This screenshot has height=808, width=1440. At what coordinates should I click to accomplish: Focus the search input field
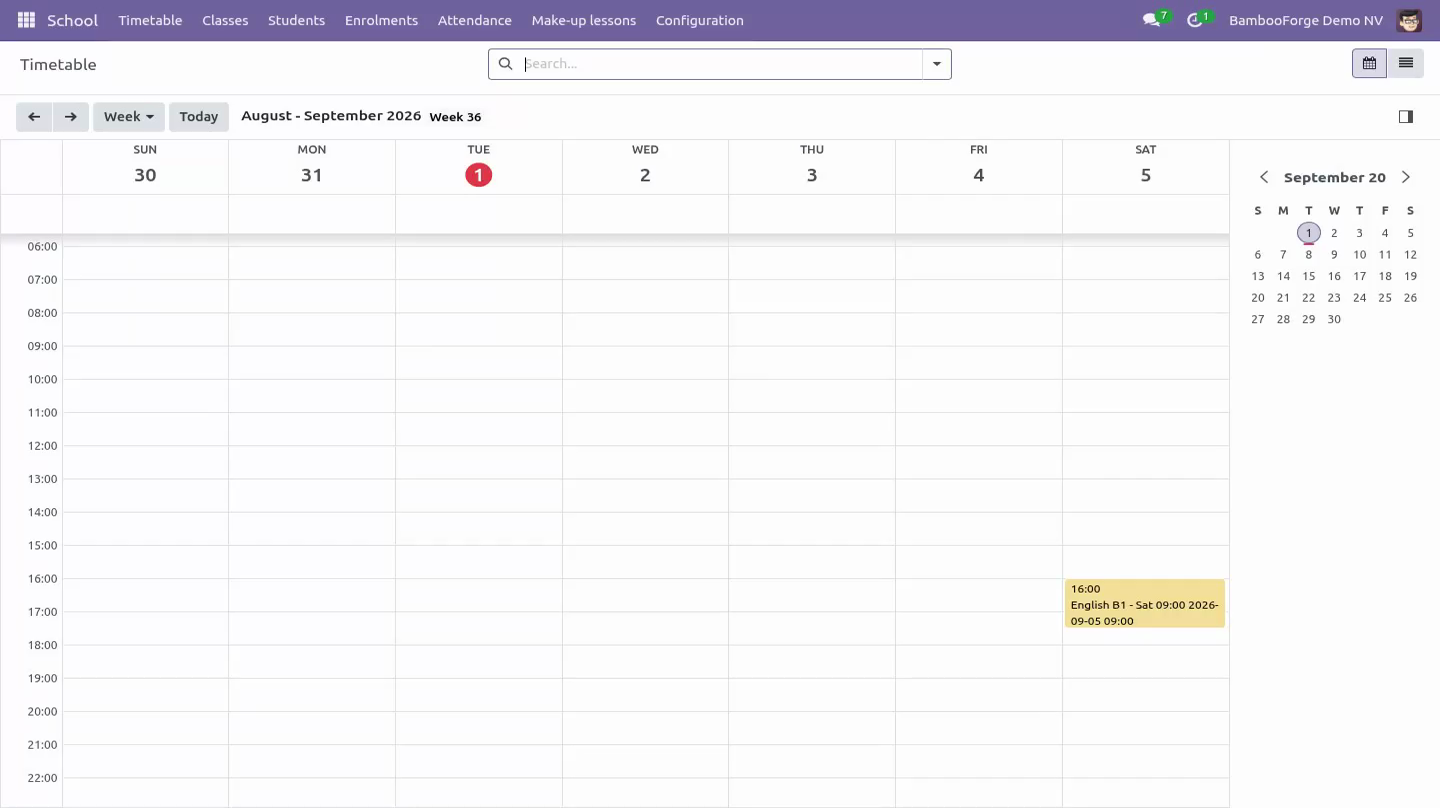tap(721, 64)
